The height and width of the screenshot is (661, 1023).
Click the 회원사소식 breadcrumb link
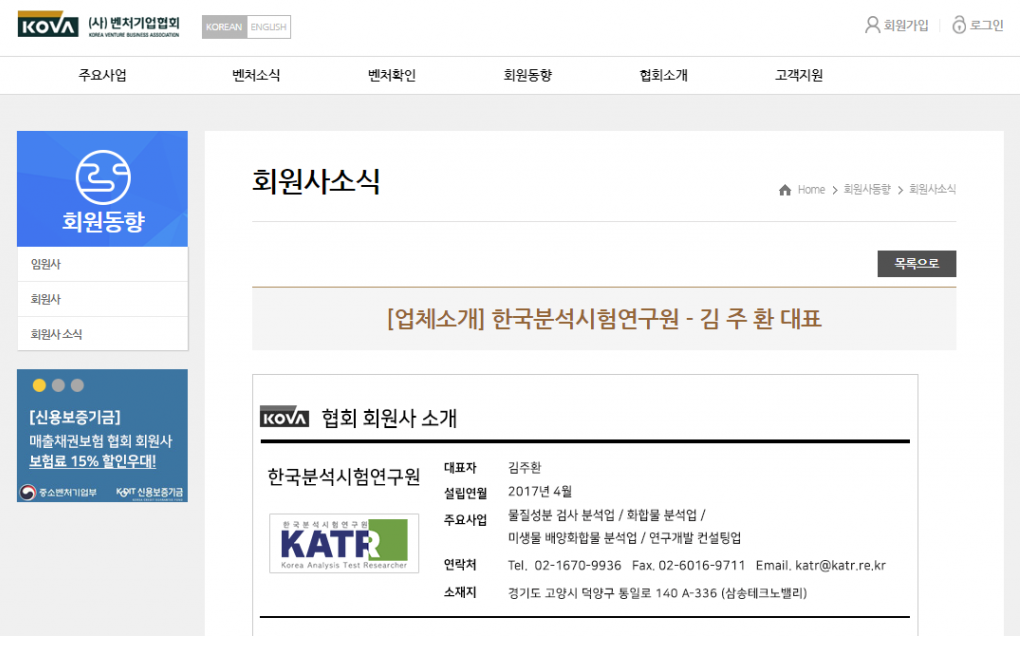click(932, 189)
